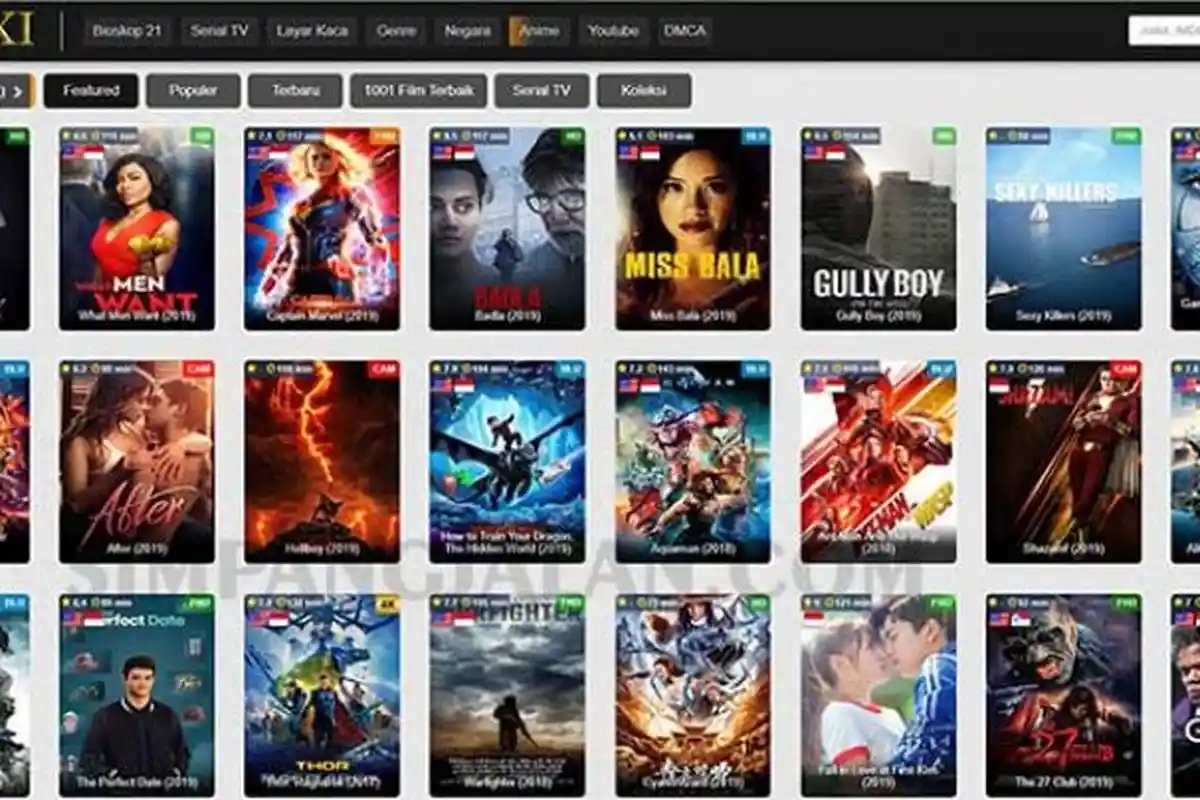The width and height of the screenshot is (1200, 800).
Task: Enable the Populer filter
Action: [191, 91]
